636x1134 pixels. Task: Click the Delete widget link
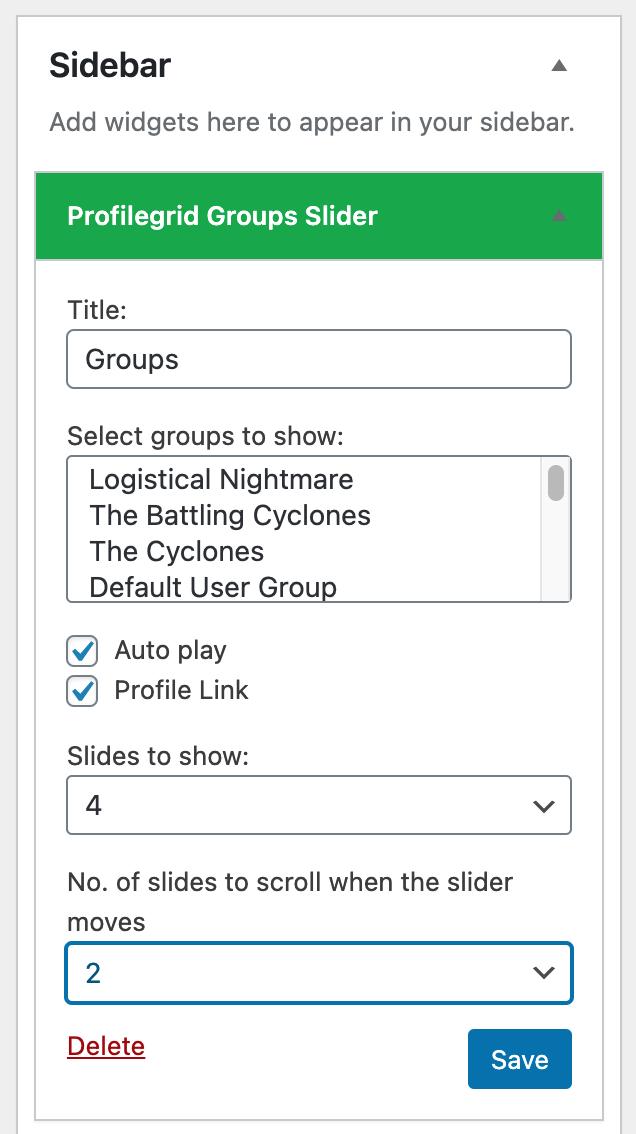(106, 1046)
